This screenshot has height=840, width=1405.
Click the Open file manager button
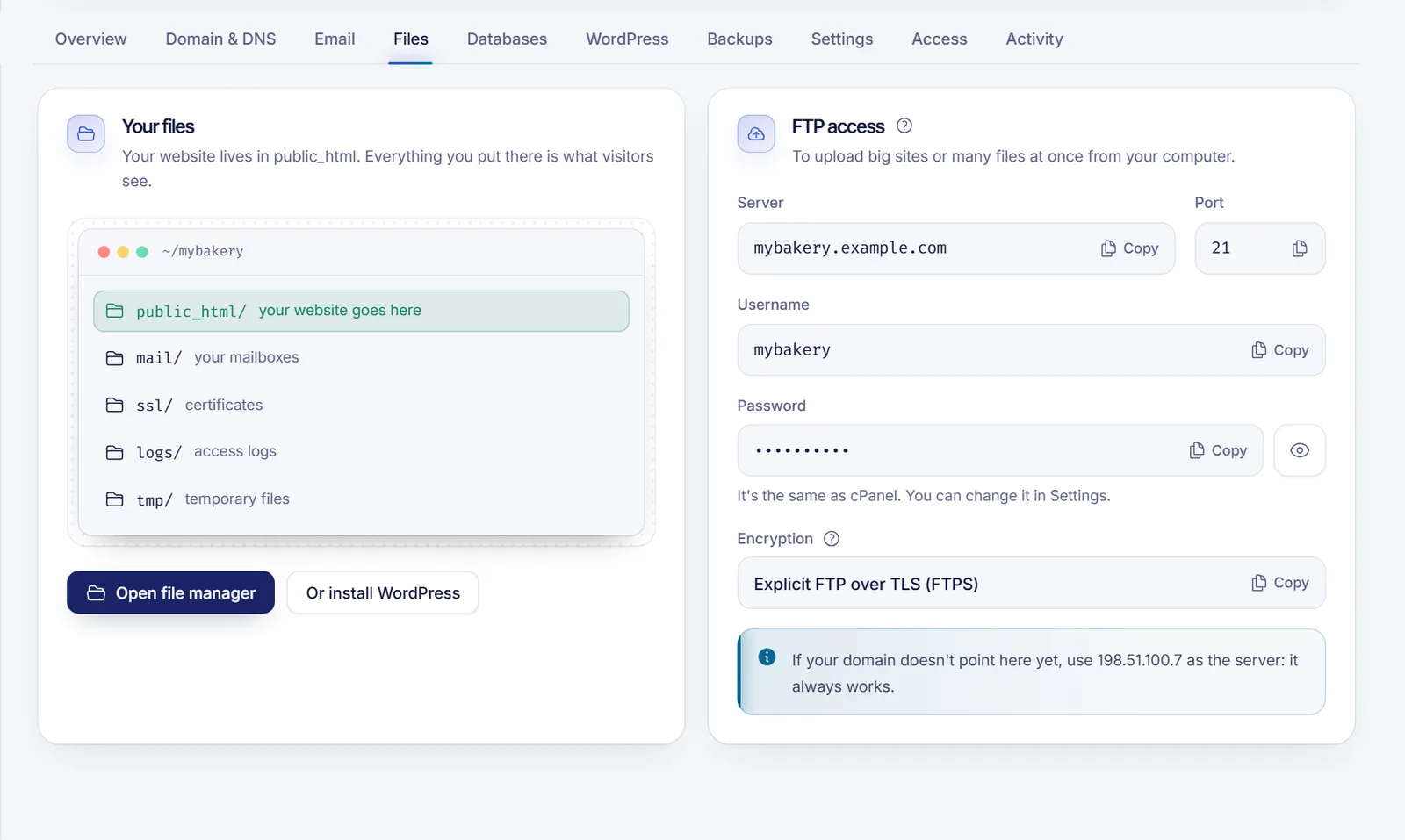point(170,592)
